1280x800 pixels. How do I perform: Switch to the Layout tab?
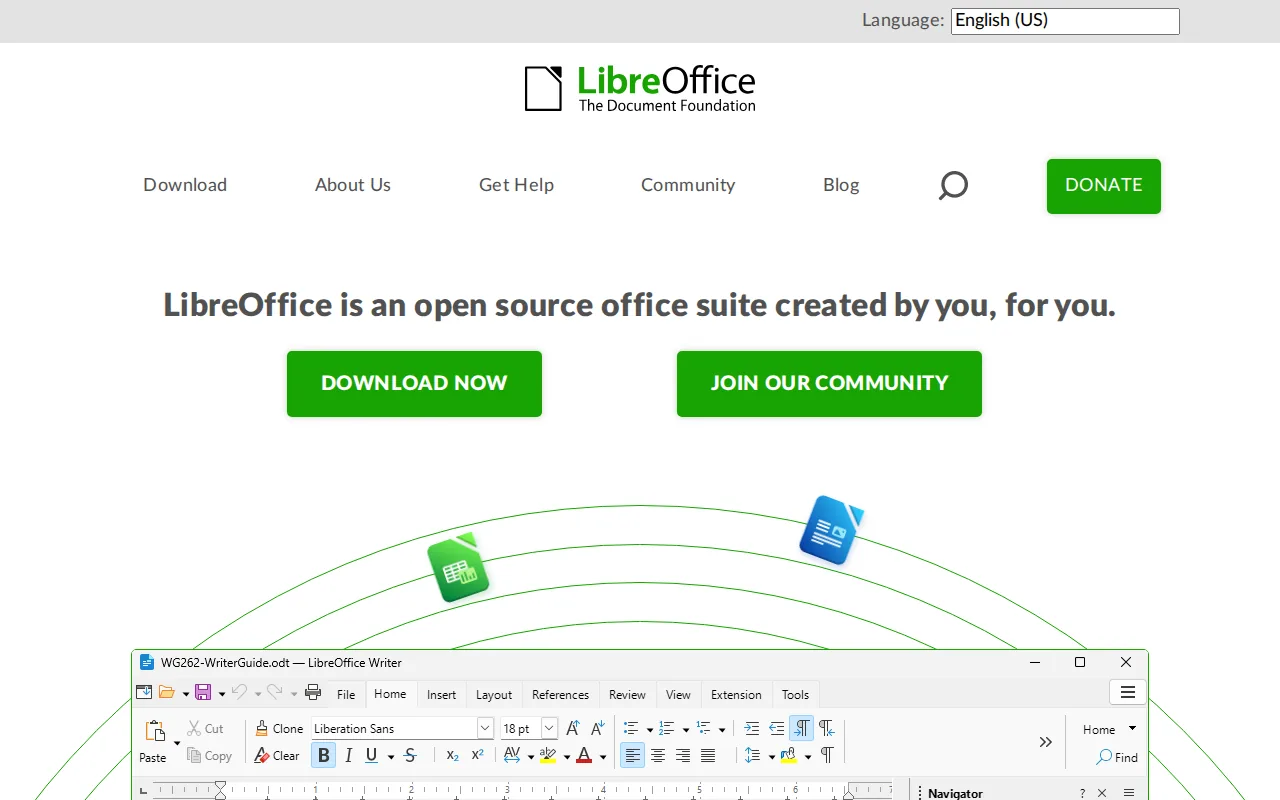494,694
